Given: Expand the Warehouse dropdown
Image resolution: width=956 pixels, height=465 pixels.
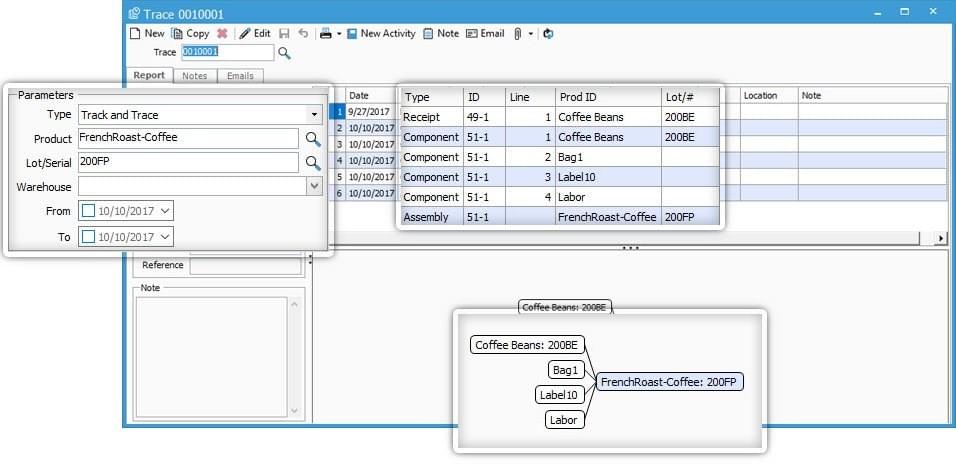Looking at the screenshot, I should point(314,186).
